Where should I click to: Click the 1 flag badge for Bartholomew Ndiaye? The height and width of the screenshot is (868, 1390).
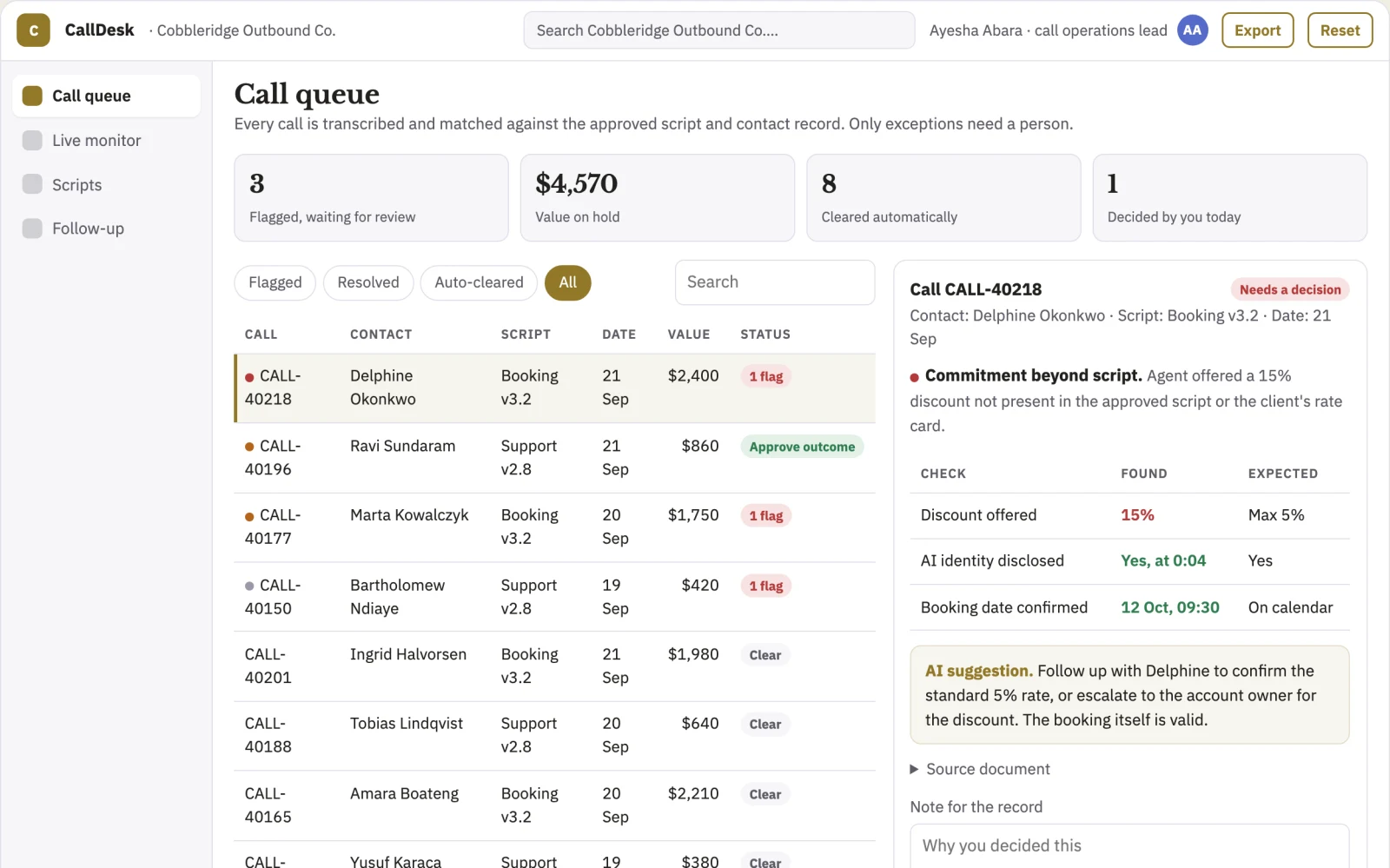click(x=765, y=586)
